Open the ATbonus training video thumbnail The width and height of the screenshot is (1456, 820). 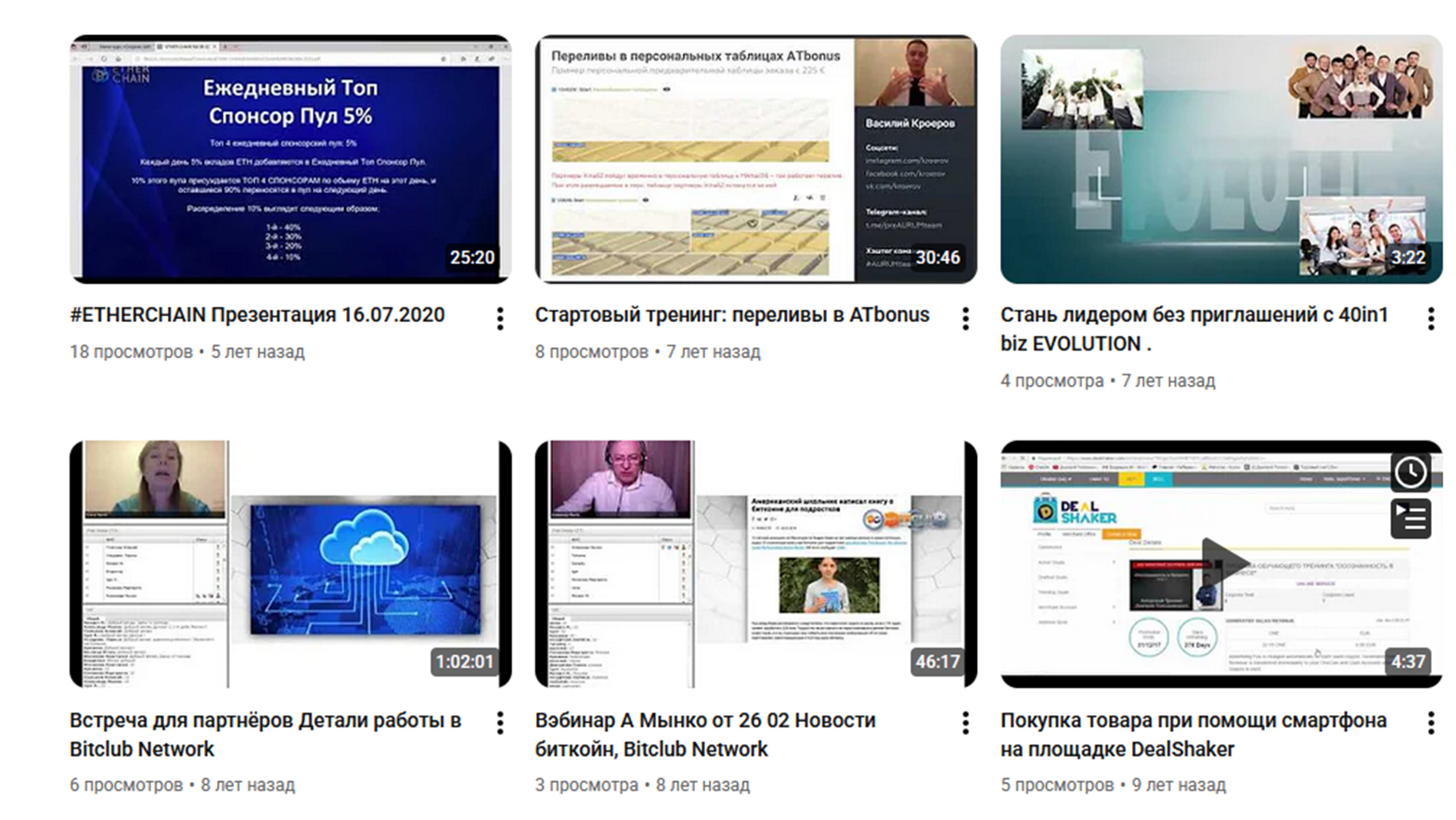coord(755,160)
